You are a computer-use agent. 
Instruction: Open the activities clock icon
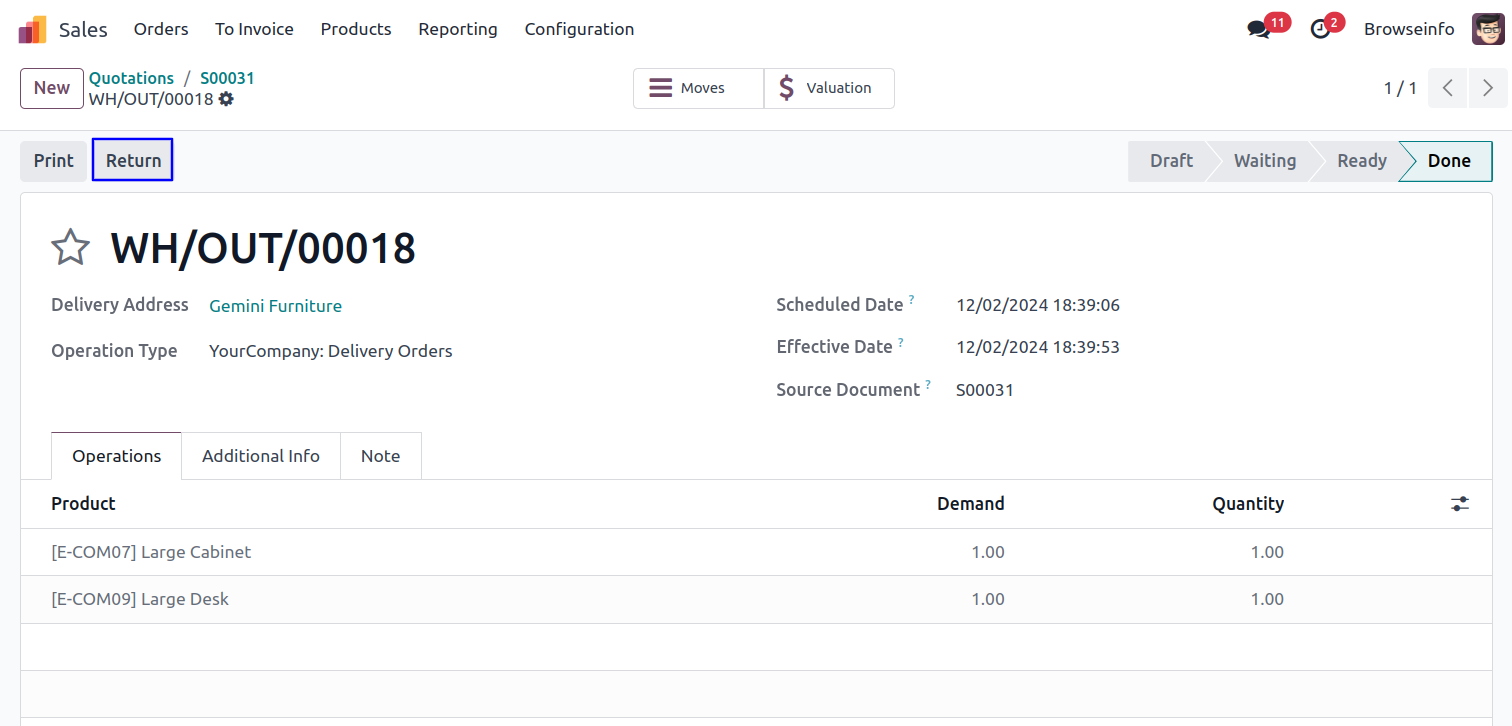click(1320, 30)
